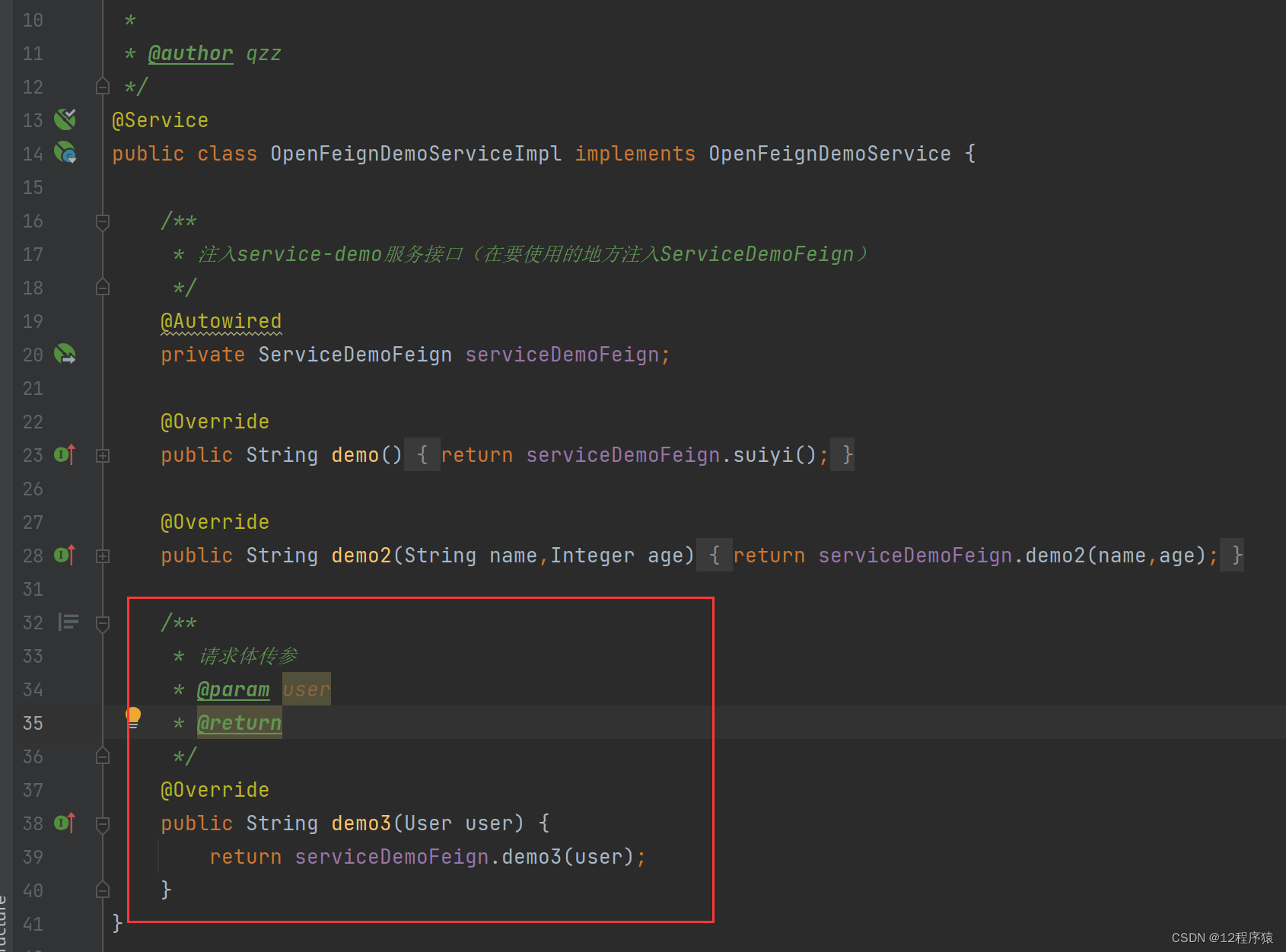Click the ServiceDemoFeign type on line 20

(x=355, y=355)
